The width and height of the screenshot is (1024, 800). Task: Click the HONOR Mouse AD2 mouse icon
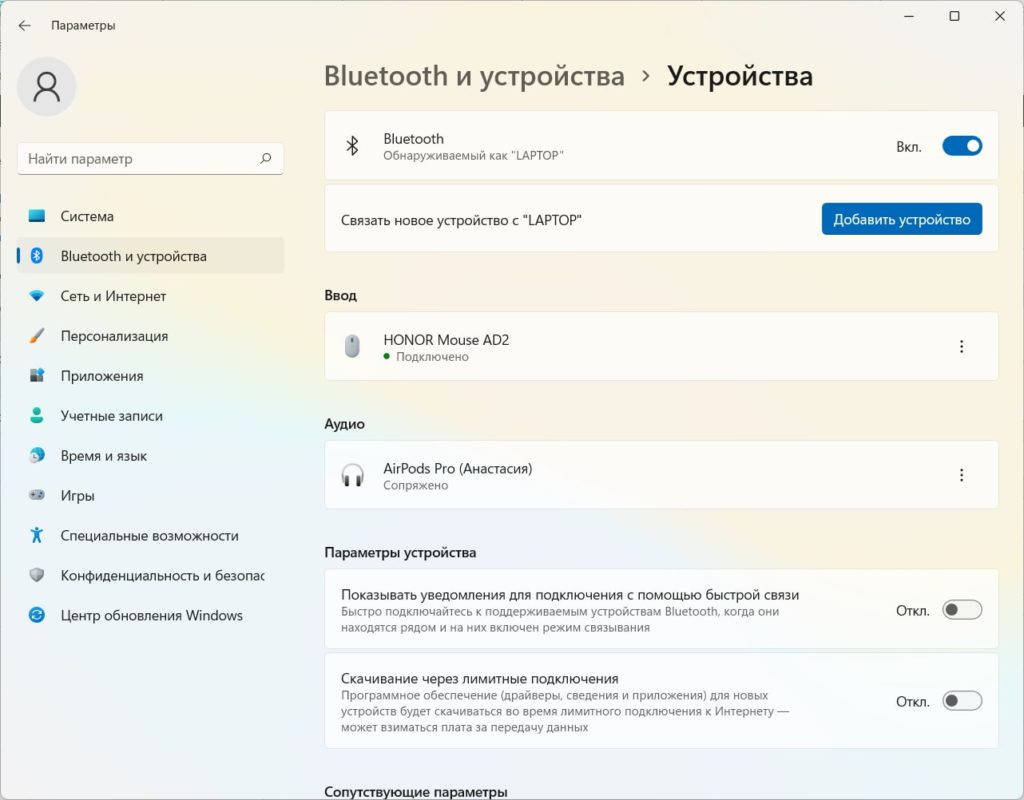pos(352,346)
